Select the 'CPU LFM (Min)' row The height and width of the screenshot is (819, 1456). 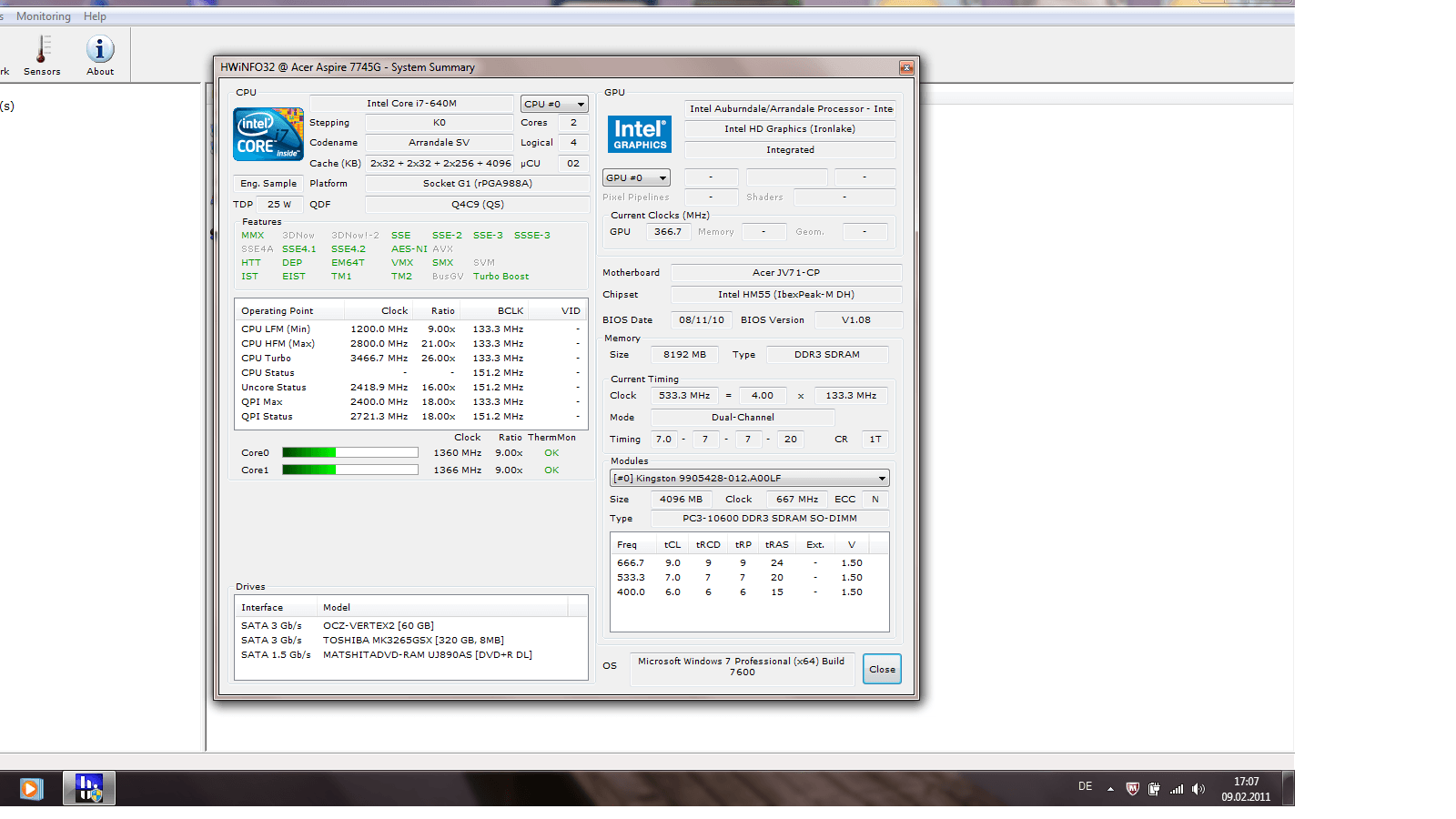coord(411,329)
